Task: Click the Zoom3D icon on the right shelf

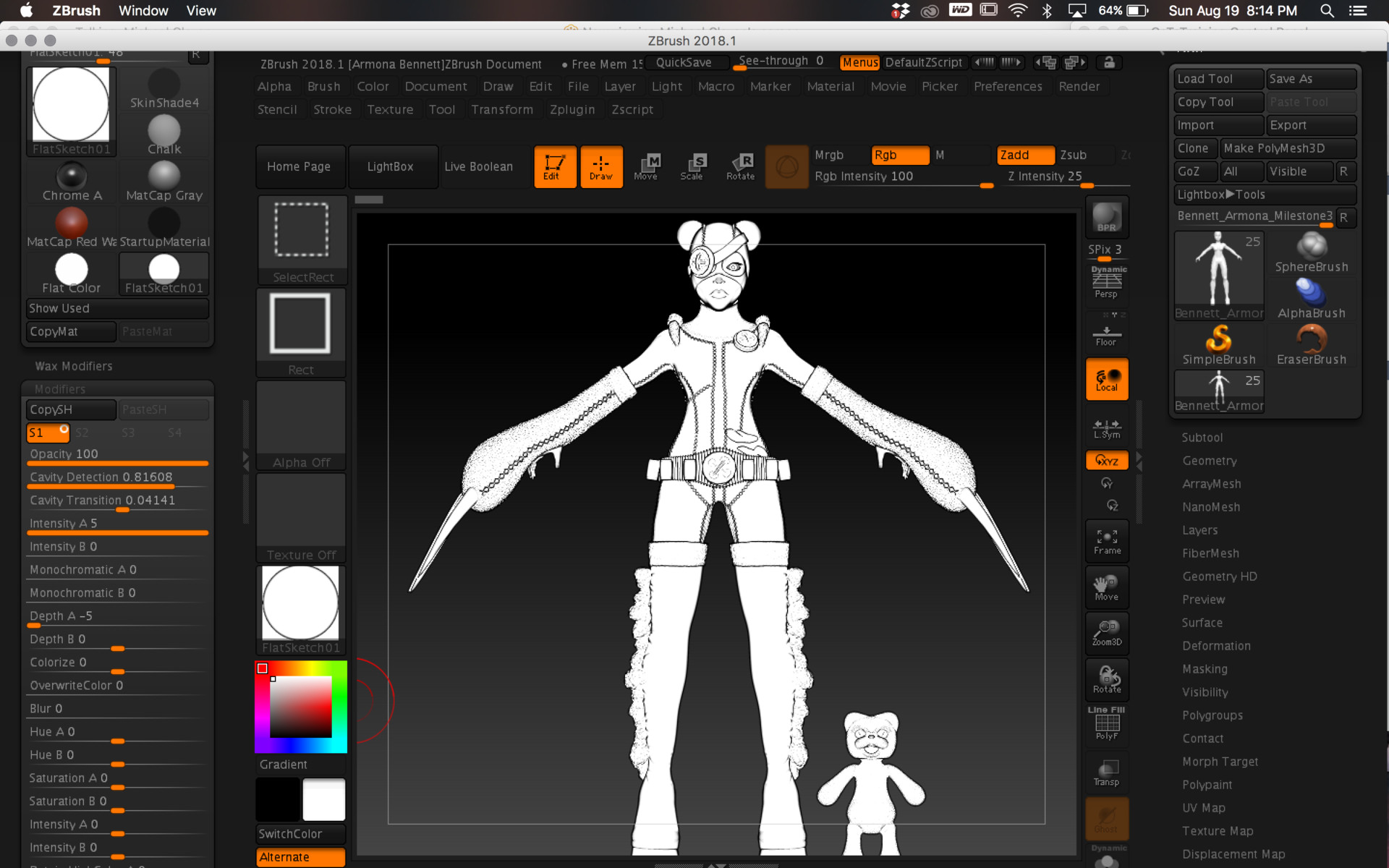Action: coord(1106,631)
